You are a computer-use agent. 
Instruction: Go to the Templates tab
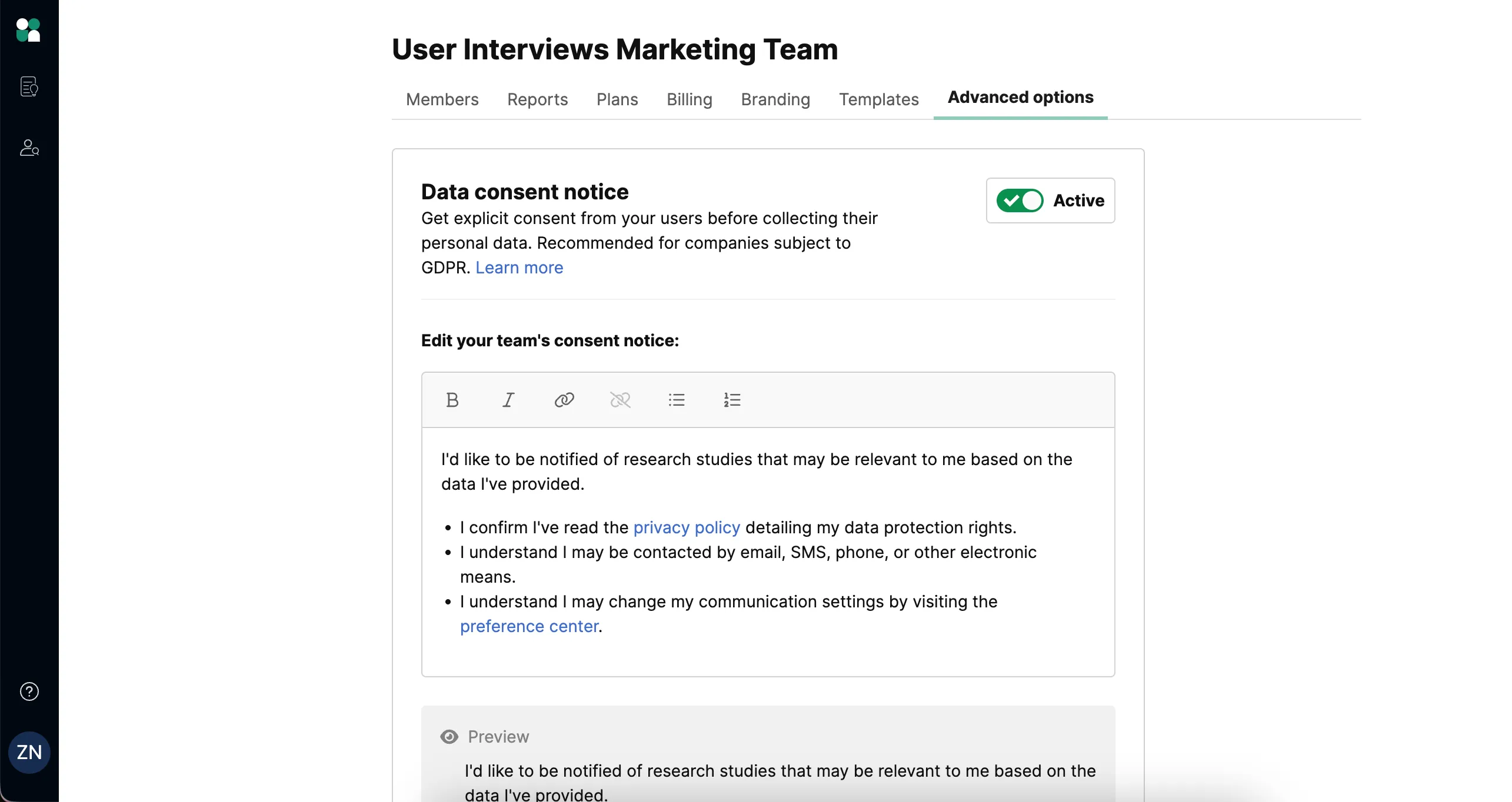click(879, 99)
